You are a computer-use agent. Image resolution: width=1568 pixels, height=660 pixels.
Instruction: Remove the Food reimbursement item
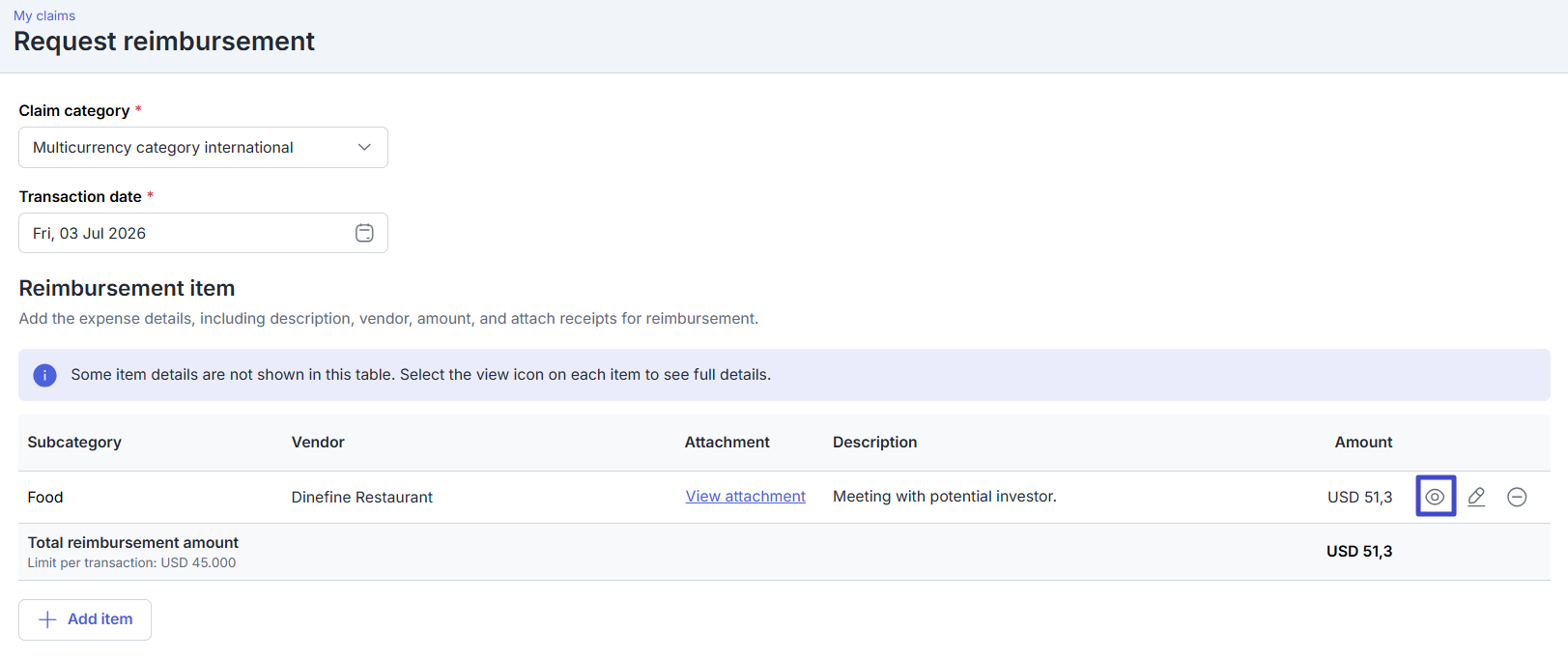click(x=1517, y=497)
